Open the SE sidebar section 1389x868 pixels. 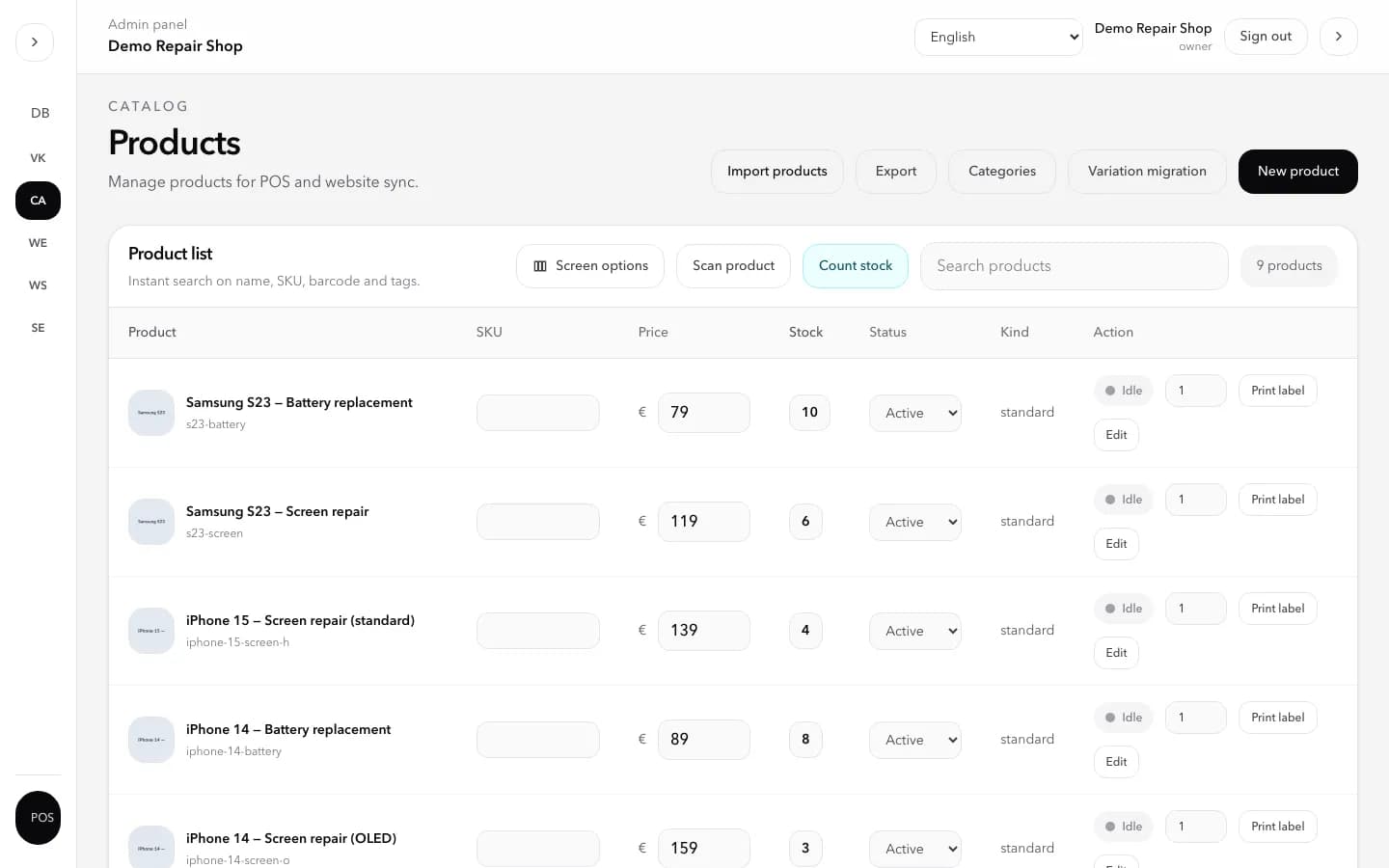[39, 328]
